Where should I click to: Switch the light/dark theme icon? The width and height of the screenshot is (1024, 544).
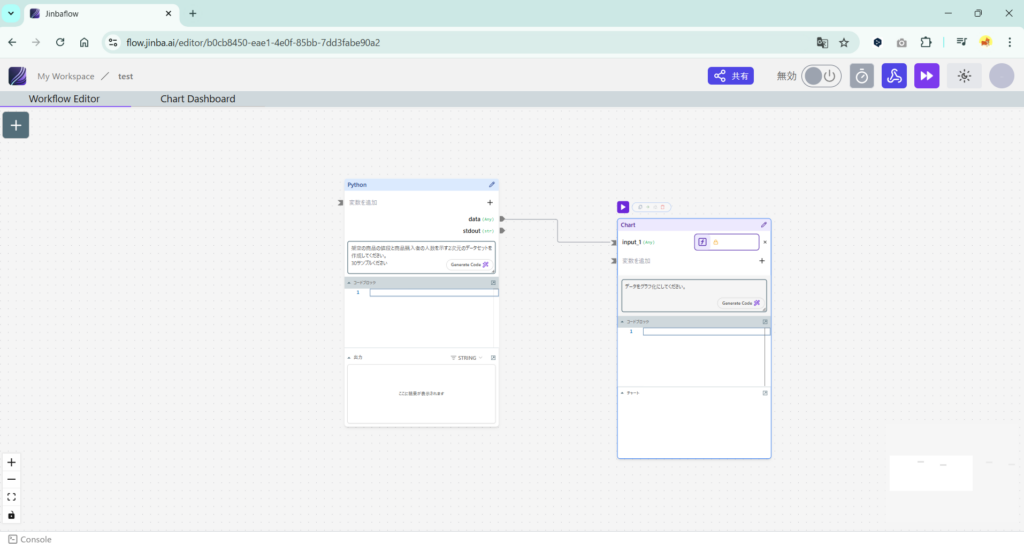coord(964,76)
